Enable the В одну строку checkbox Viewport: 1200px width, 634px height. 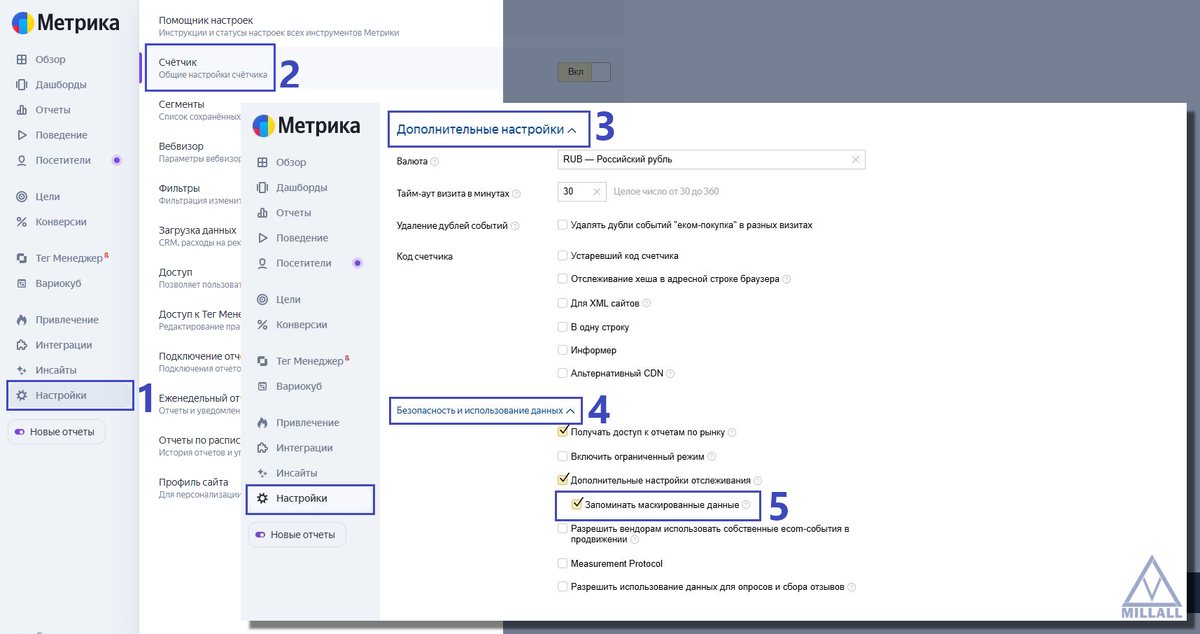(x=563, y=327)
